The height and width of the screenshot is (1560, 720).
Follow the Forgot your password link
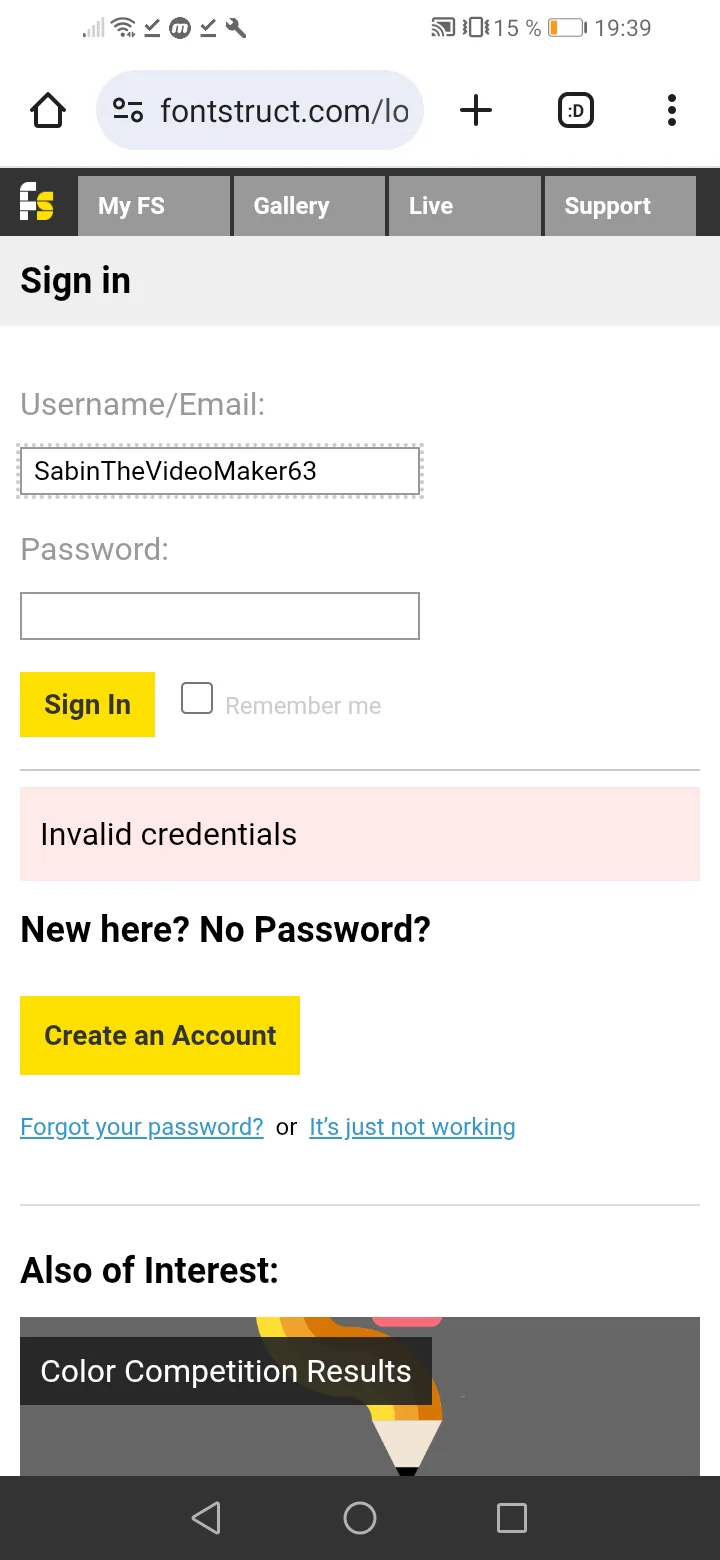tap(142, 1127)
